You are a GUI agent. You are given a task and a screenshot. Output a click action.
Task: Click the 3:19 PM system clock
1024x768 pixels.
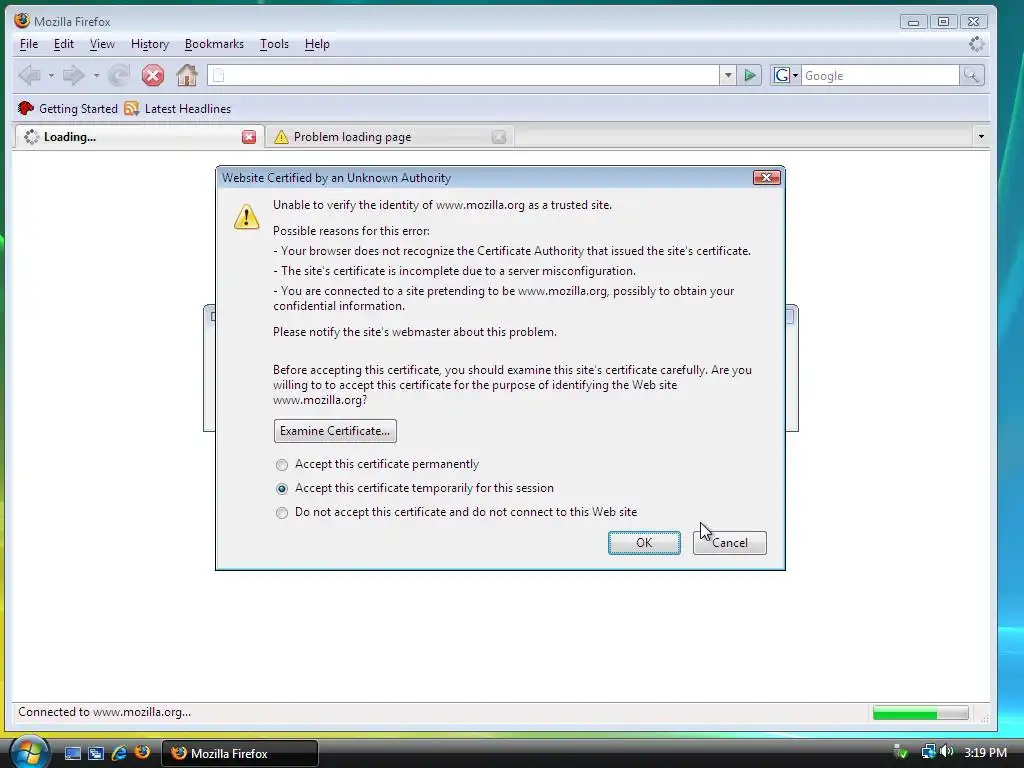coord(985,752)
